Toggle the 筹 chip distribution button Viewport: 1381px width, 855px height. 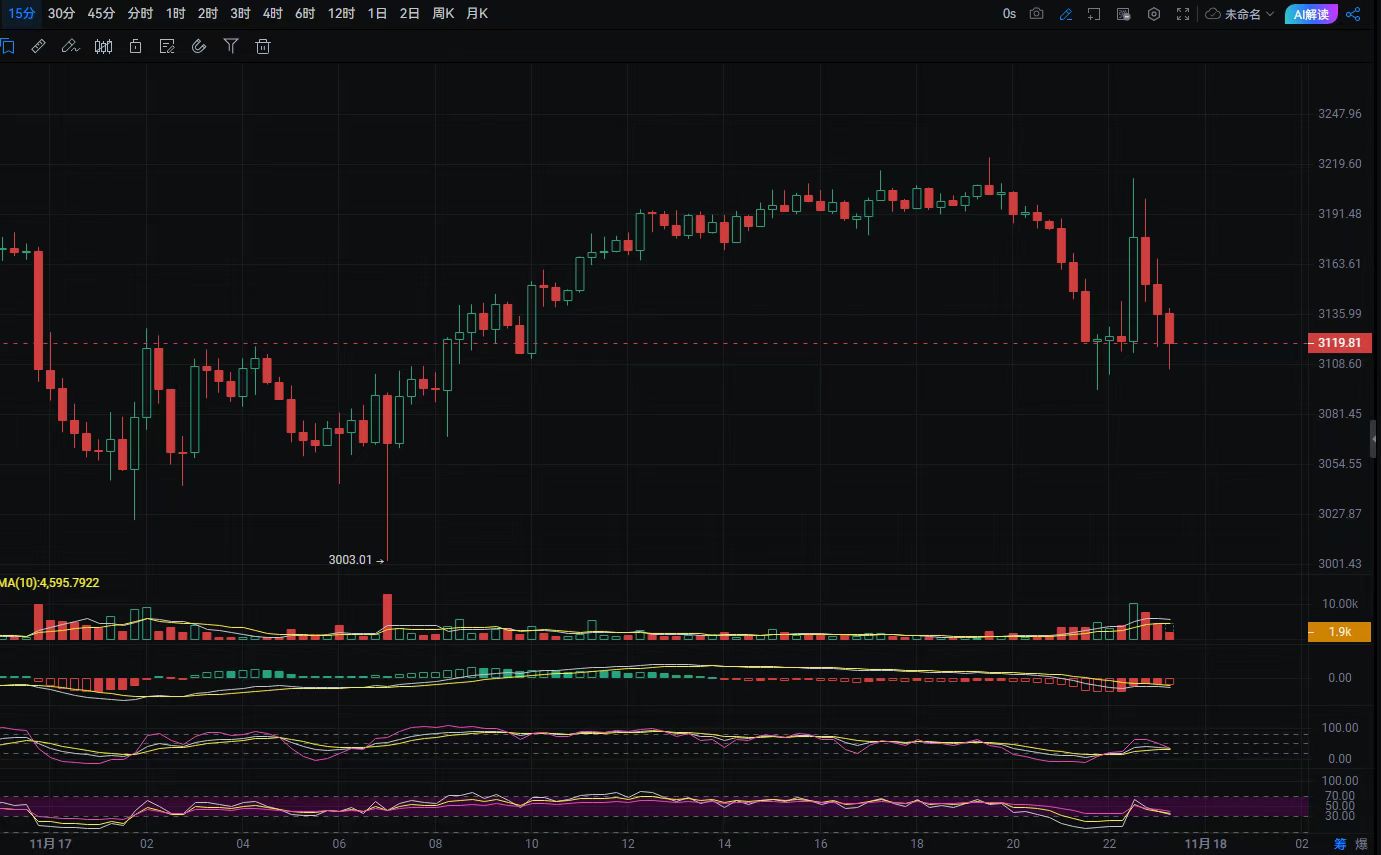(x=1341, y=845)
